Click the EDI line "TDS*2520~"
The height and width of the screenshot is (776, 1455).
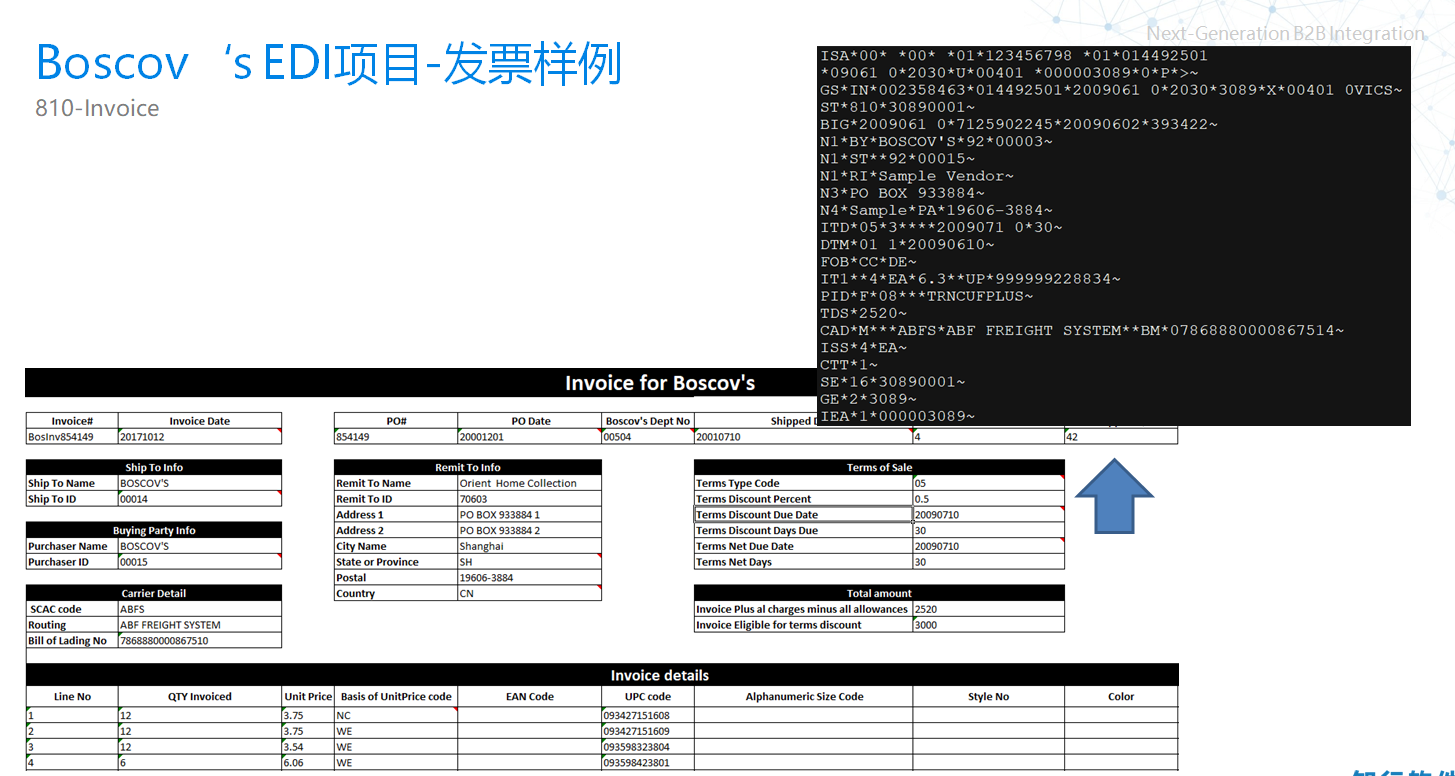tap(863, 313)
